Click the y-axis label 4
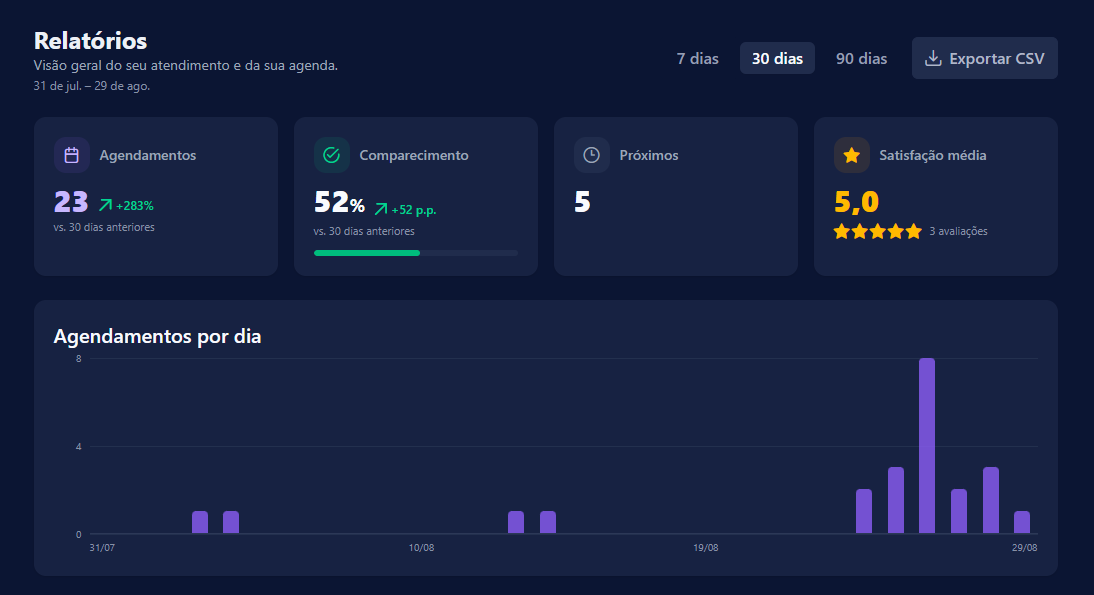 click(x=78, y=446)
